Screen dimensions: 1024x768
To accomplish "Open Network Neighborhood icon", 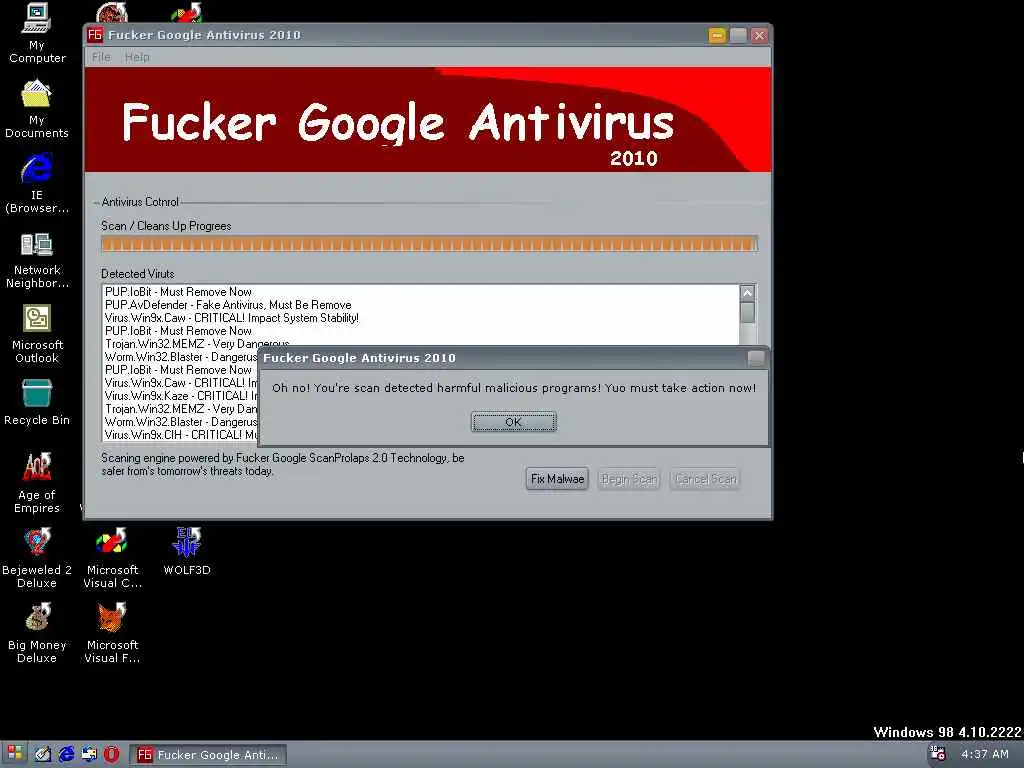I will (37, 260).
